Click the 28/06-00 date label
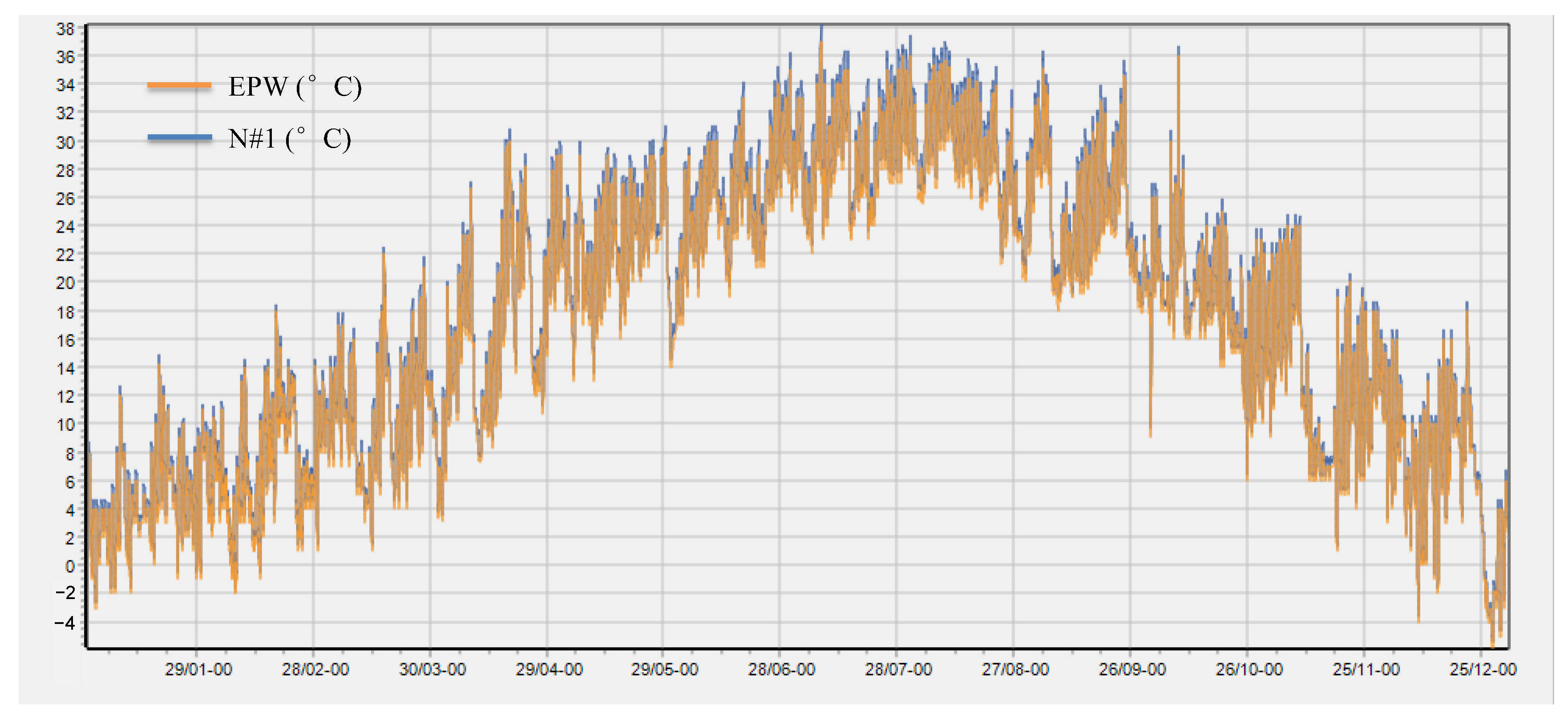The height and width of the screenshot is (720, 1568). [x=782, y=669]
